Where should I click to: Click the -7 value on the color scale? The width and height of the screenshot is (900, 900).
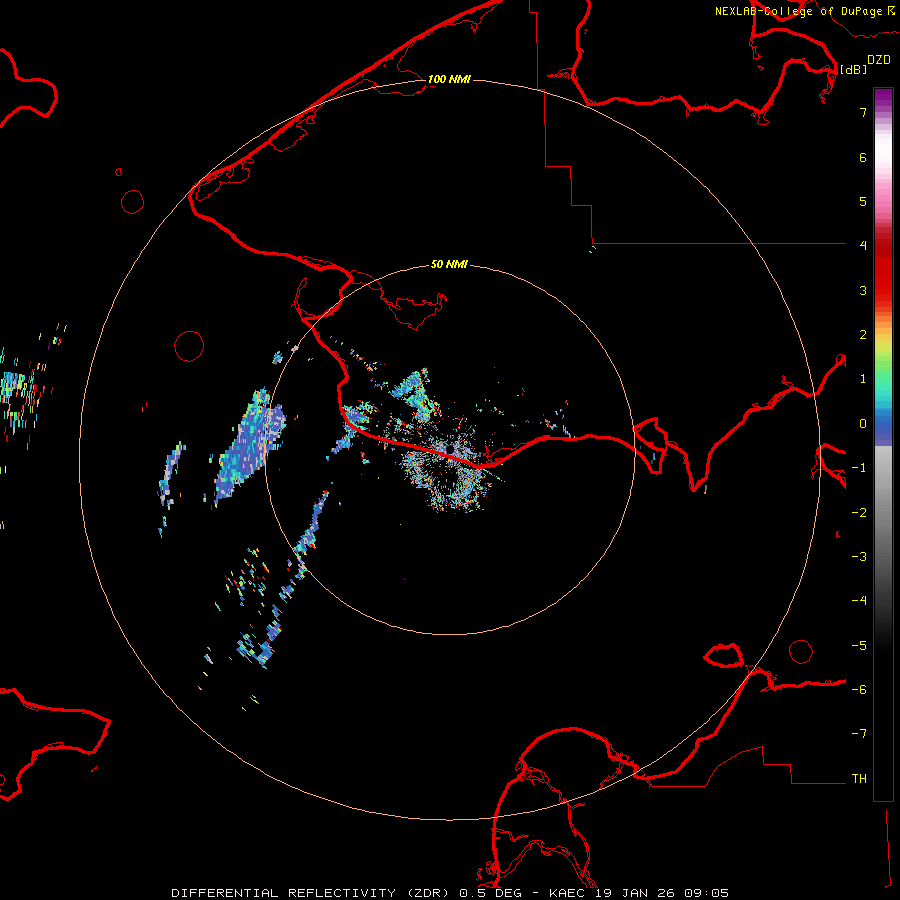tap(859, 734)
